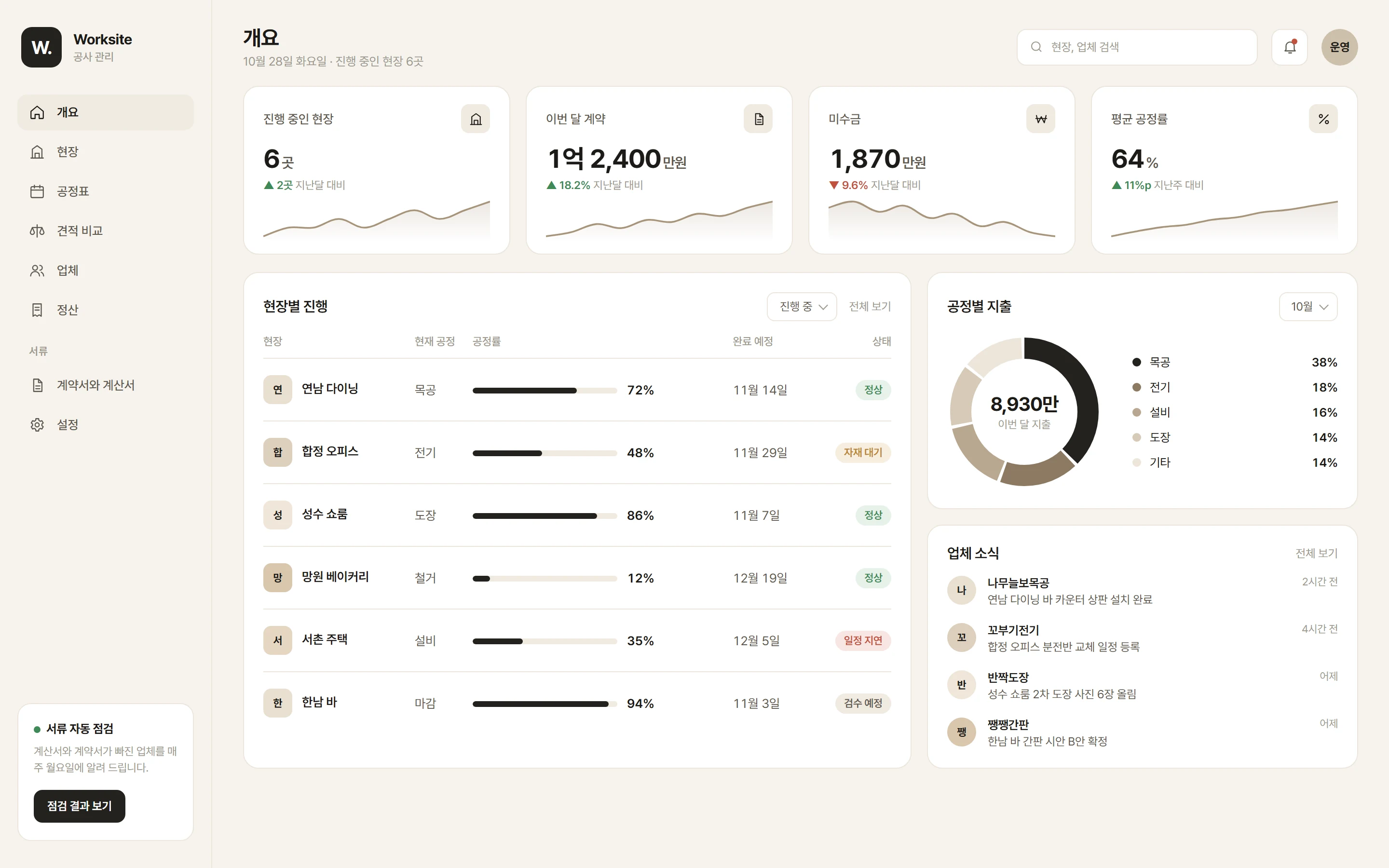Click the building icon beside 현장
This screenshot has width=1389, height=868.
(37, 152)
